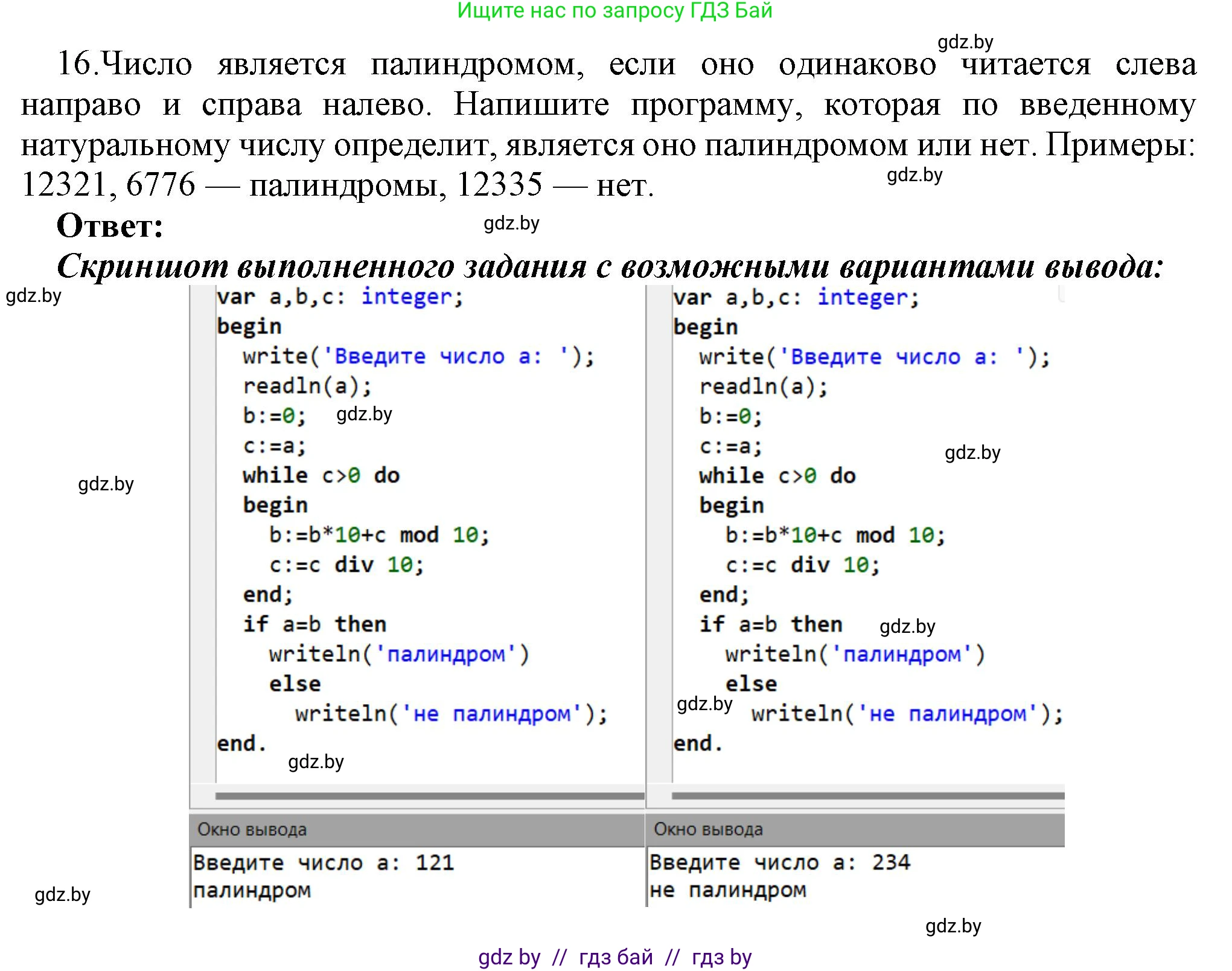Click the right editor's horizontal scrollbar

(x=867, y=796)
